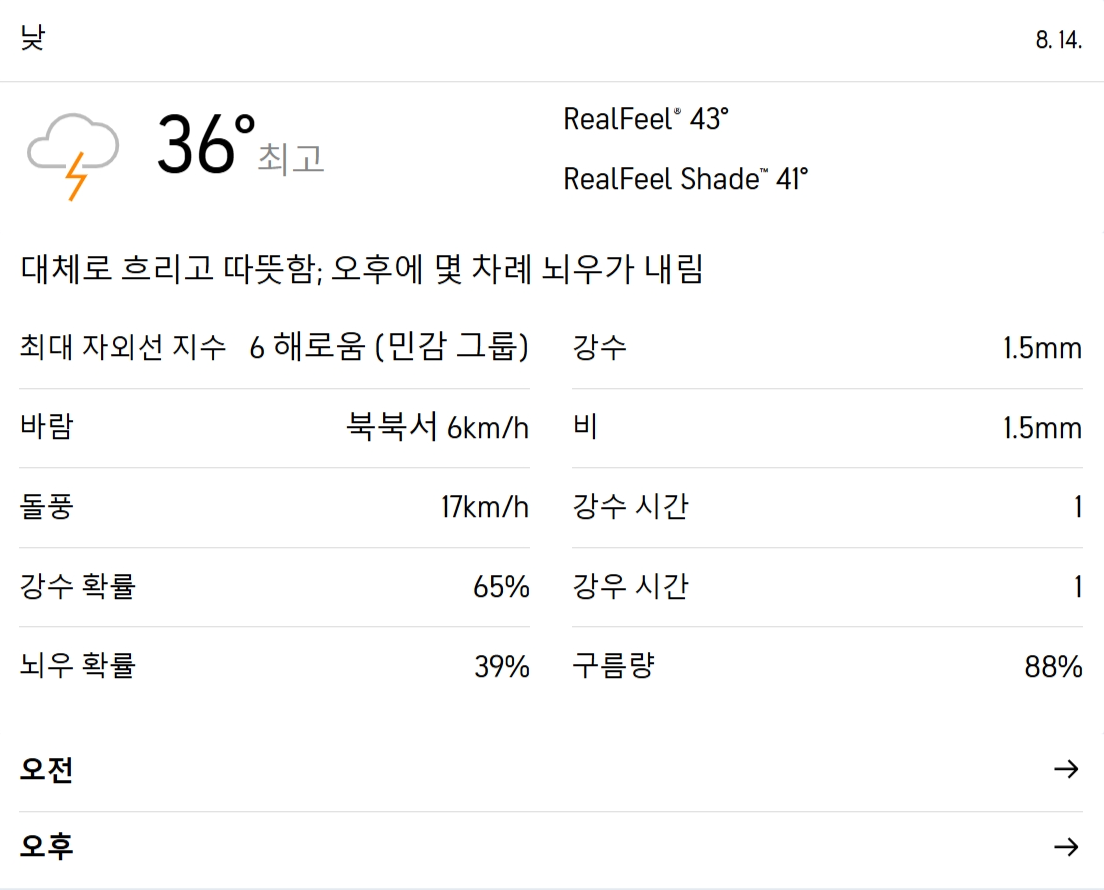1104x890 pixels.
Task: Click the thunderstorm cloud weather icon
Action: (x=72, y=153)
